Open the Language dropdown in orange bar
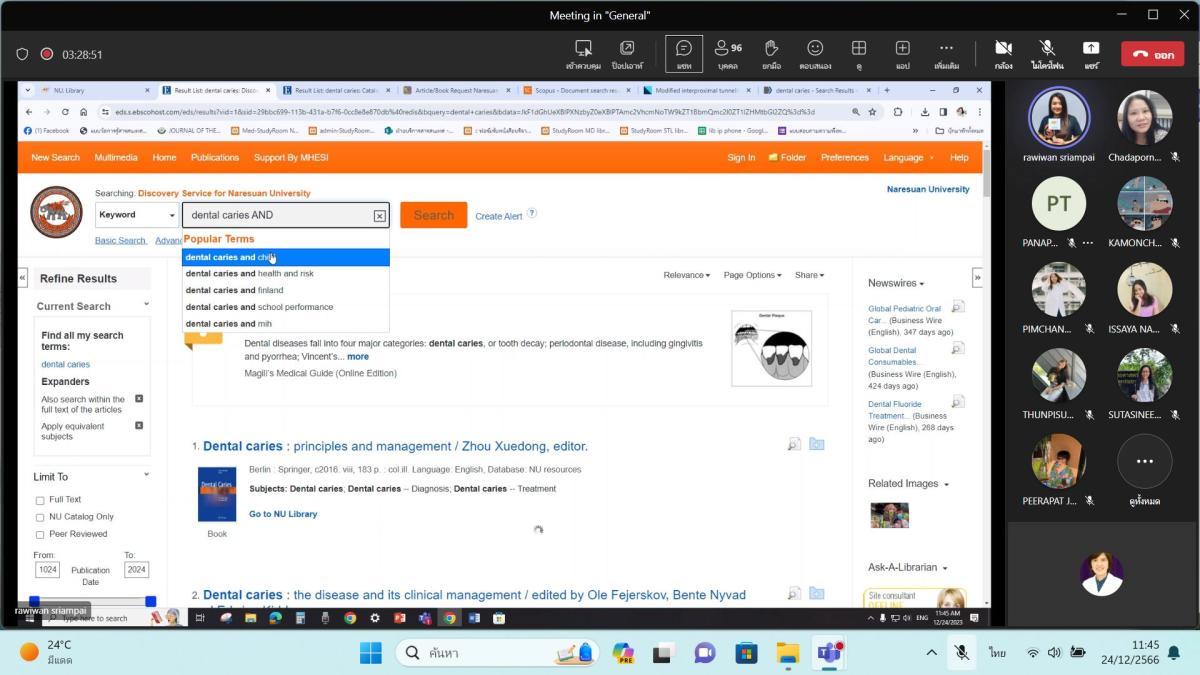Screen dimensions: 1200x675 click(x=908, y=157)
